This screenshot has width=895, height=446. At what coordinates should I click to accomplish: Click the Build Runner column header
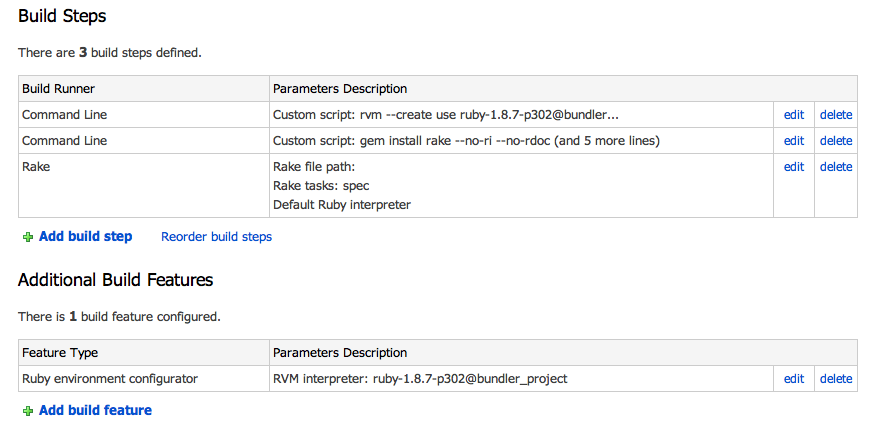tap(58, 89)
